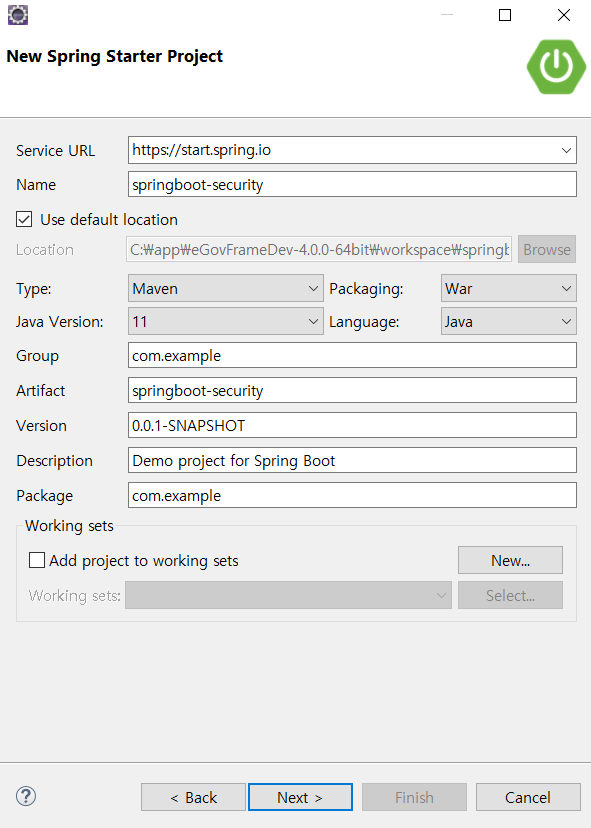The image size is (591, 828).
Task: Click the greyed "Location" label
Action: (x=45, y=250)
